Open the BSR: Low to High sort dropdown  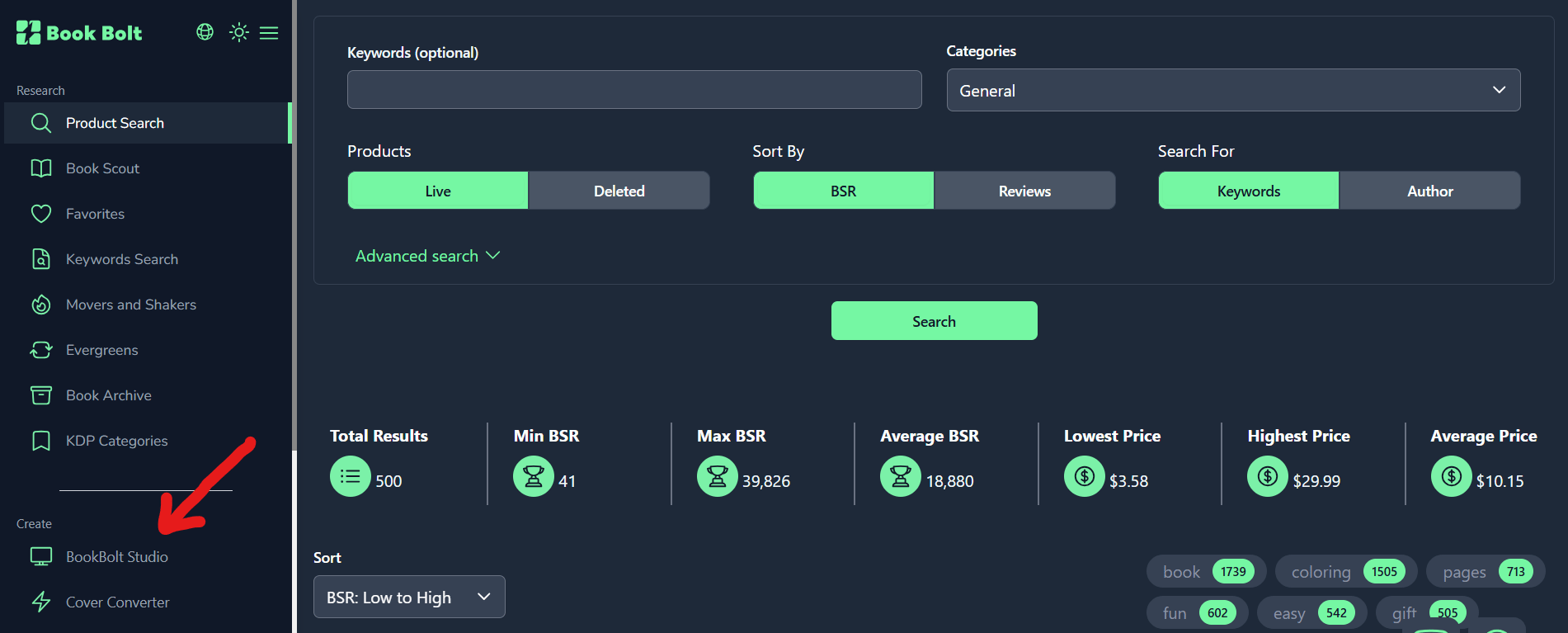pos(409,597)
